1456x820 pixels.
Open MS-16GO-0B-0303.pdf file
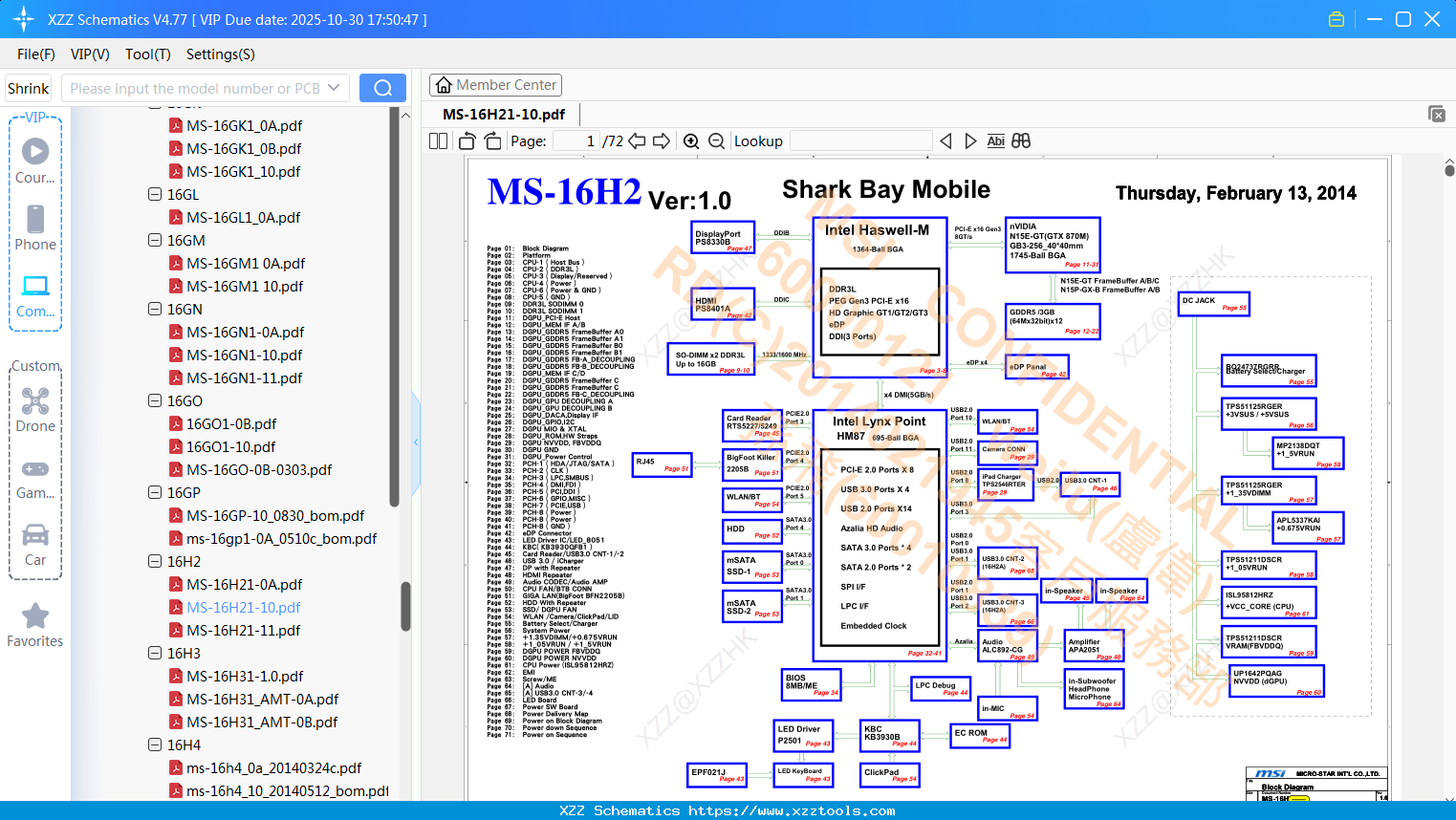click(259, 469)
